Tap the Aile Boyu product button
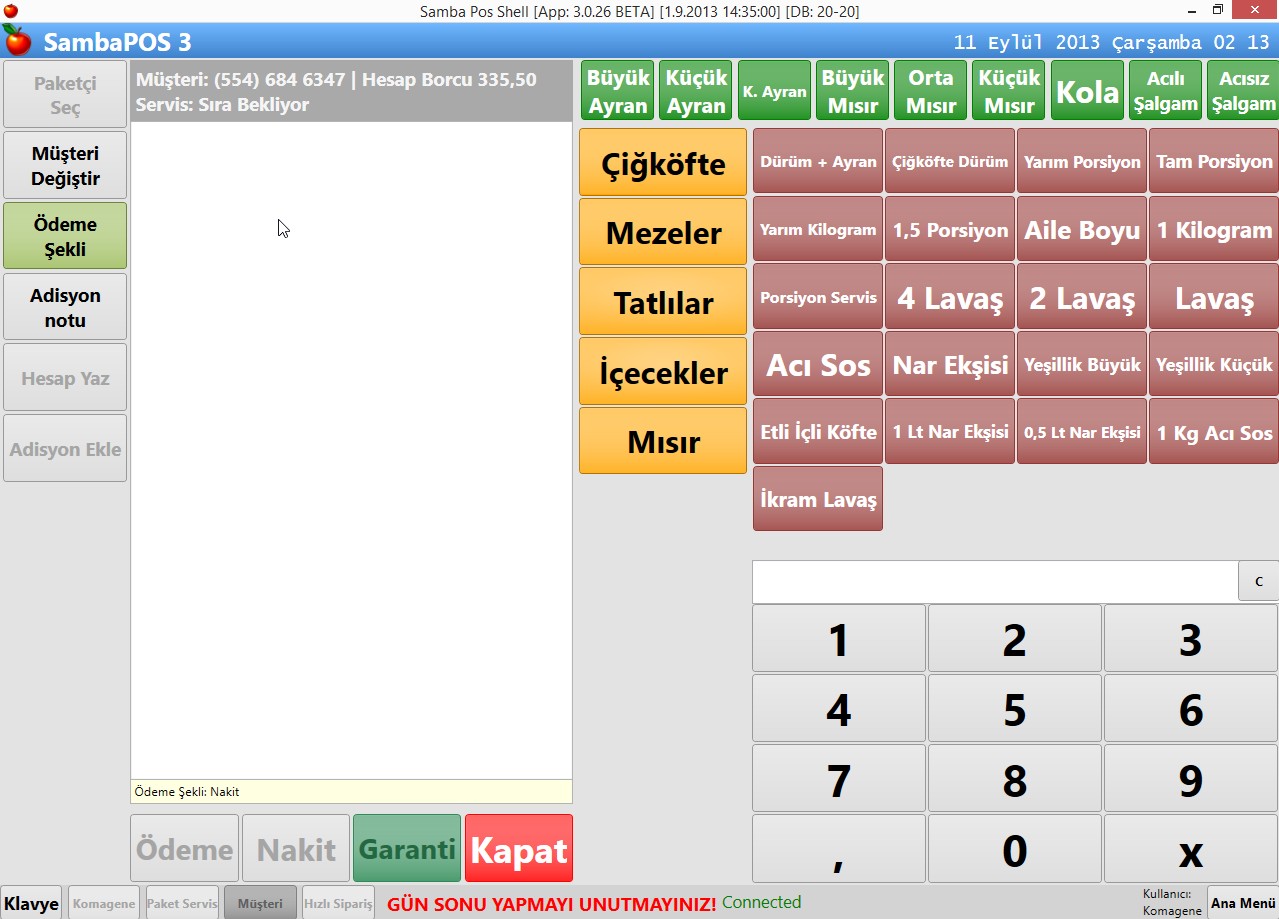 [x=1081, y=230]
